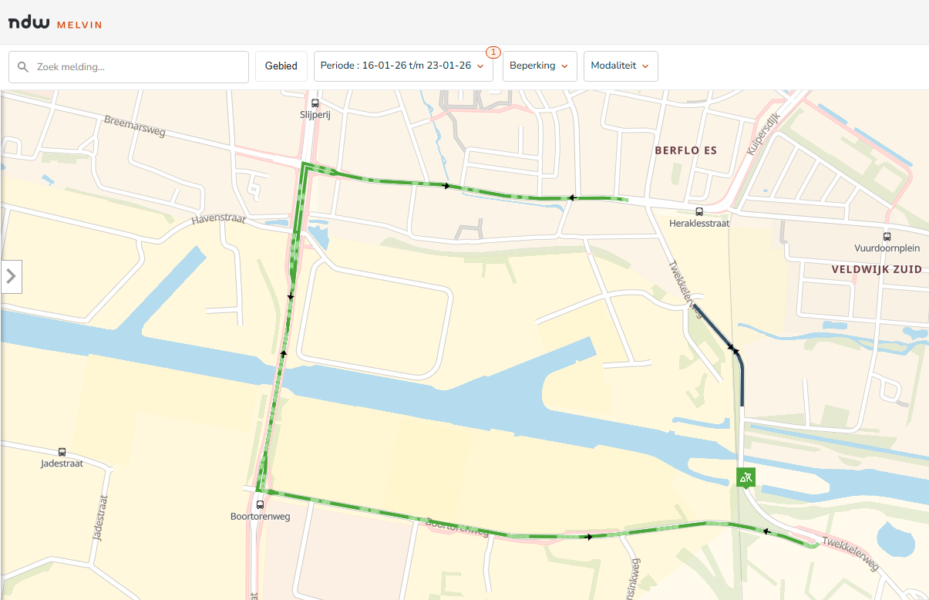
Task: Click the Gebied filter button
Action: tap(281, 65)
